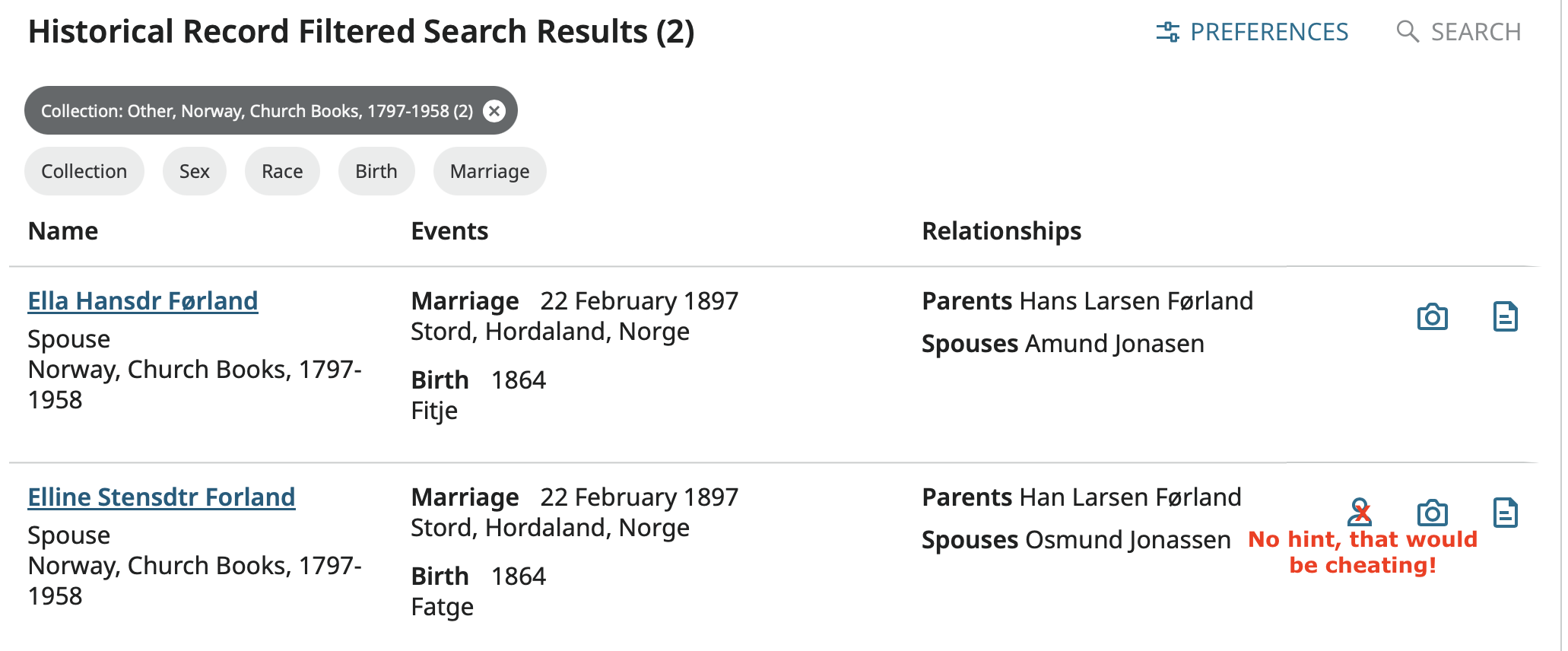Screen dimensions: 1568x651
Task: Open the Ella Hansdr Førland record link
Action: click(x=143, y=301)
